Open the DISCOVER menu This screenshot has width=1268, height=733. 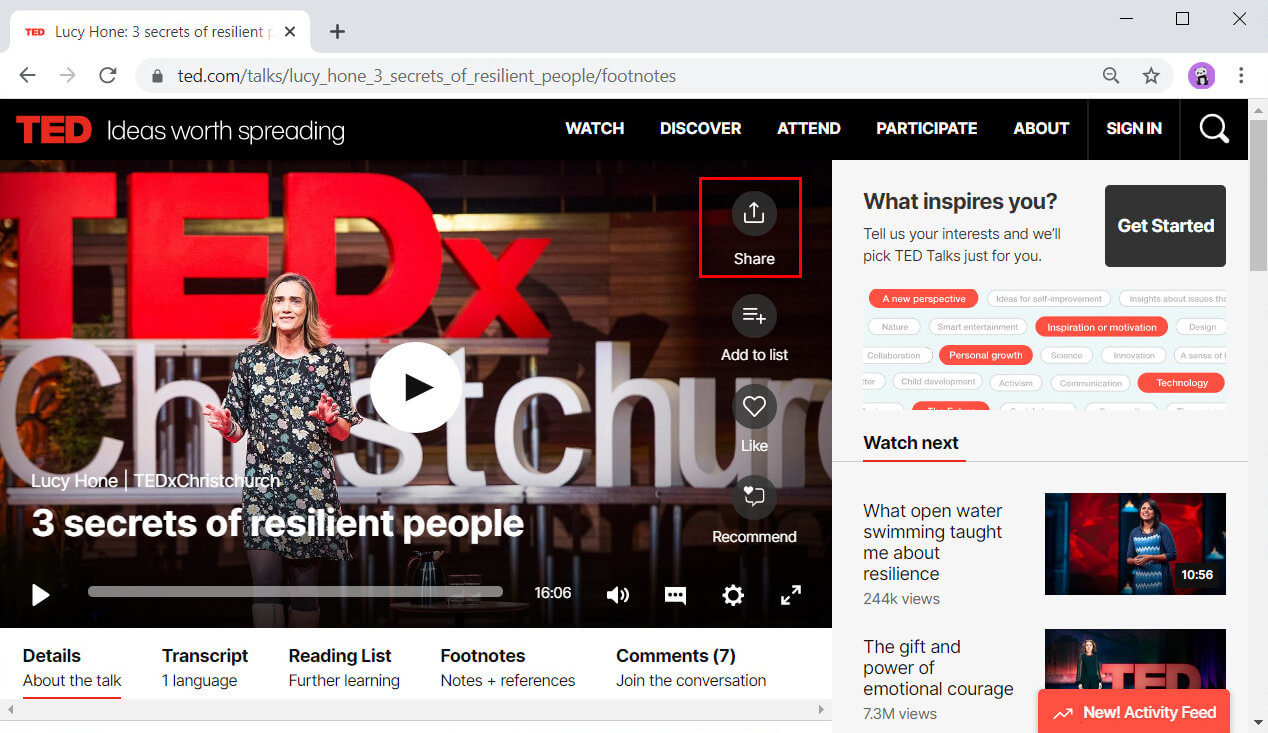(x=700, y=128)
